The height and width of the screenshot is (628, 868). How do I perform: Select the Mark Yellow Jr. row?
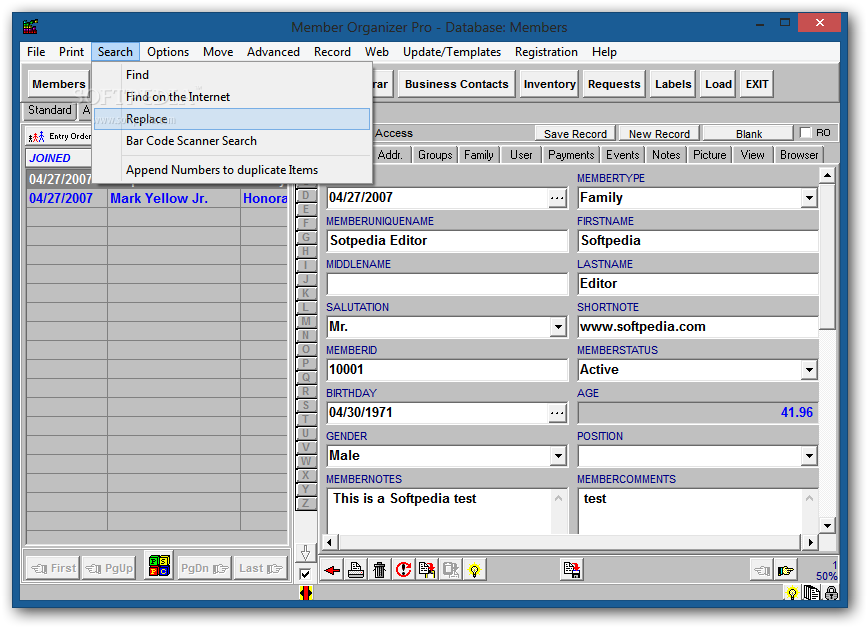pos(157,198)
